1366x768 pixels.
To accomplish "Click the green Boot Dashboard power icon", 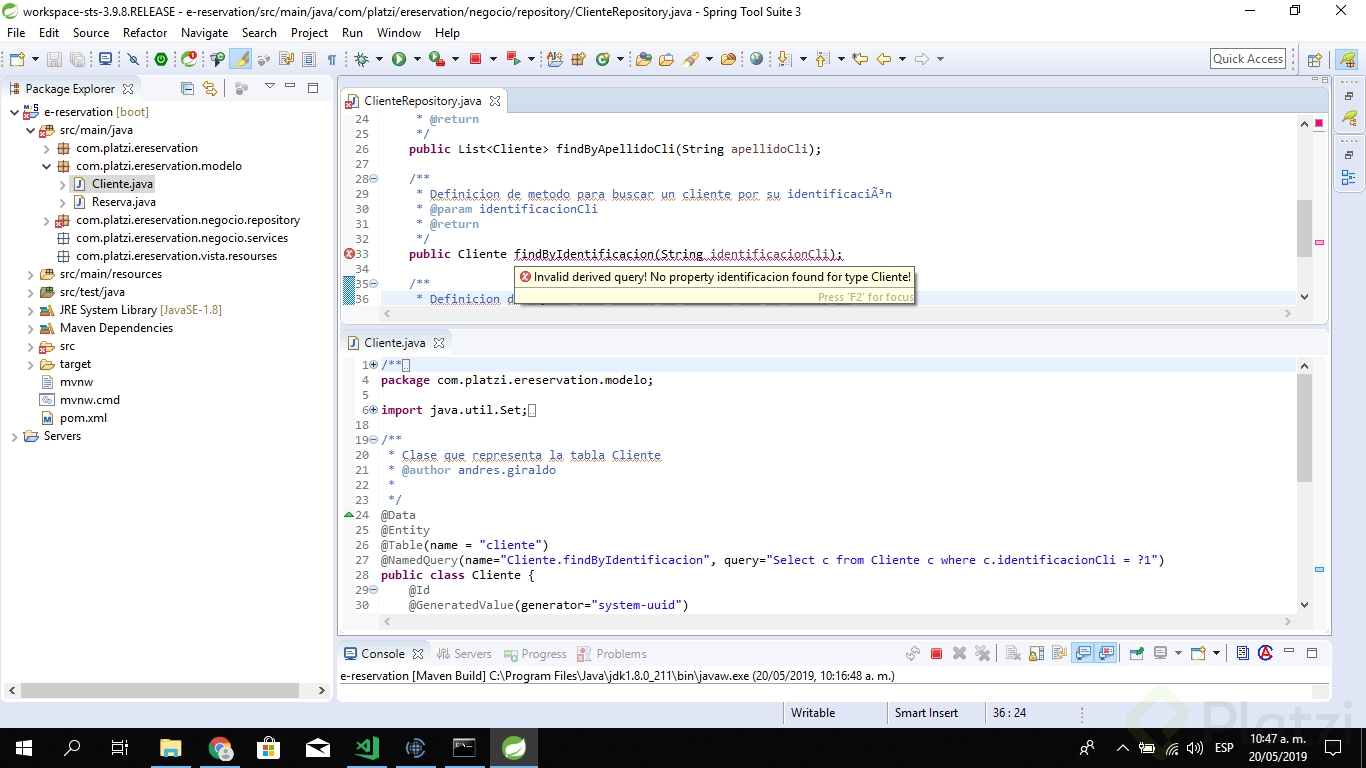I will (x=161, y=59).
